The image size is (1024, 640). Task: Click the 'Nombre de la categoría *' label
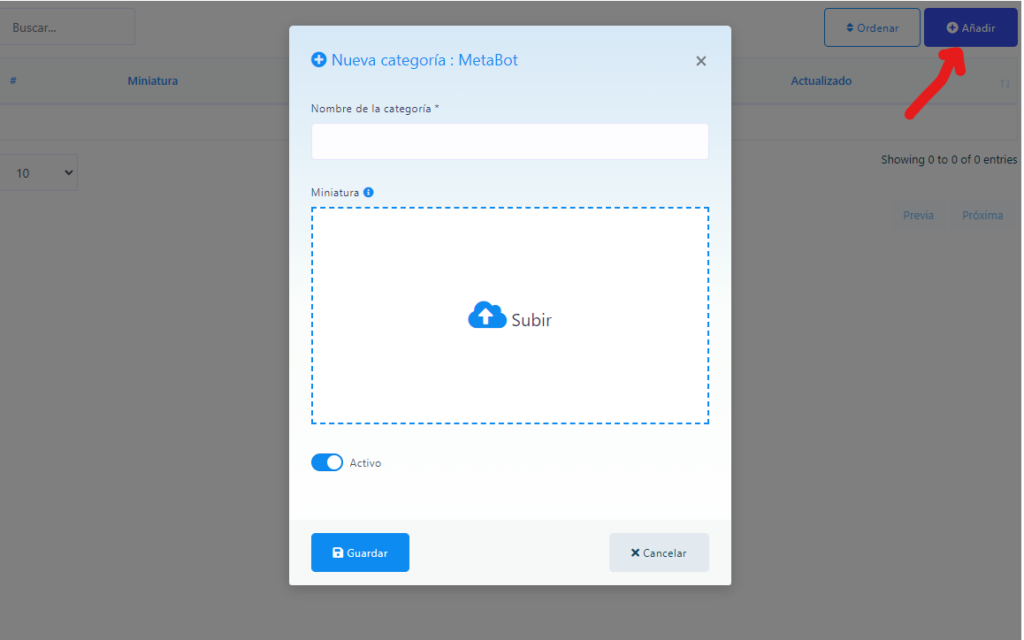coord(375,108)
